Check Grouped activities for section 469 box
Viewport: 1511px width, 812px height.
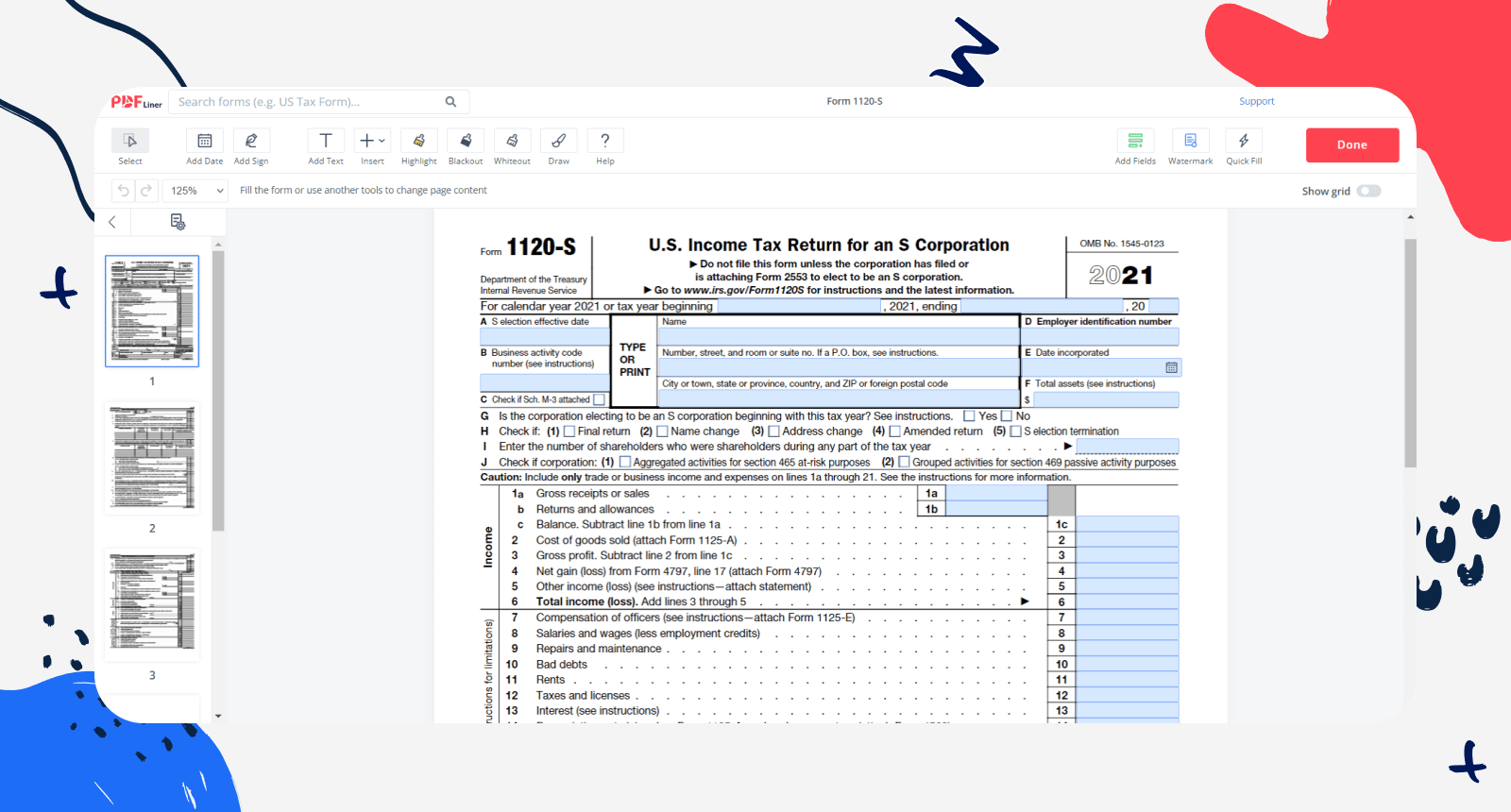click(904, 463)
